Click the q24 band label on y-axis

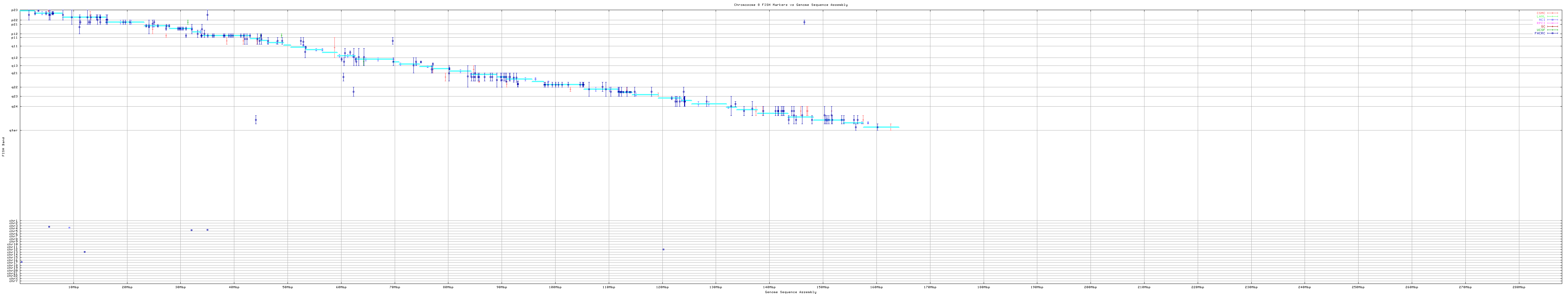(x=15, y=107)
